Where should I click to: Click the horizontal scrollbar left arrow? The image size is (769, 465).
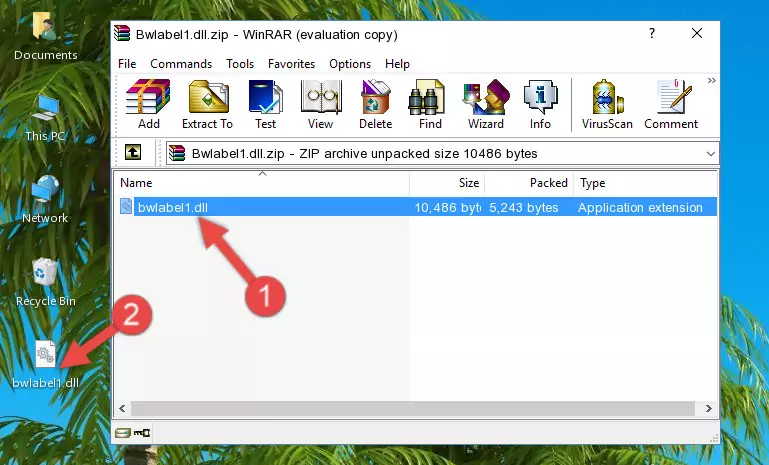123,409
